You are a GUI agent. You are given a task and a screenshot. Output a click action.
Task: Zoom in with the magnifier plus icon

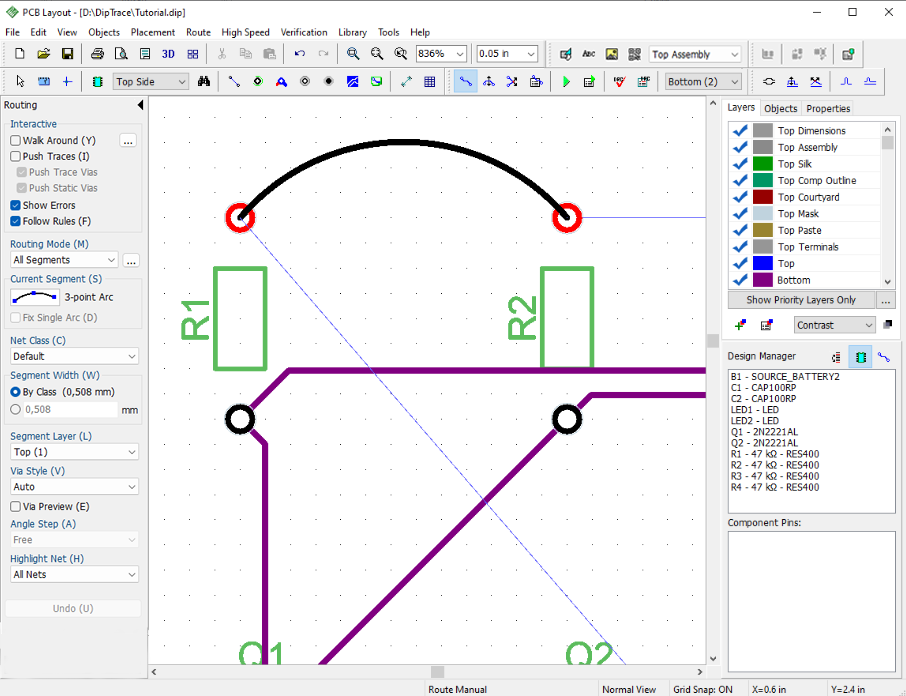coord(352,54)
